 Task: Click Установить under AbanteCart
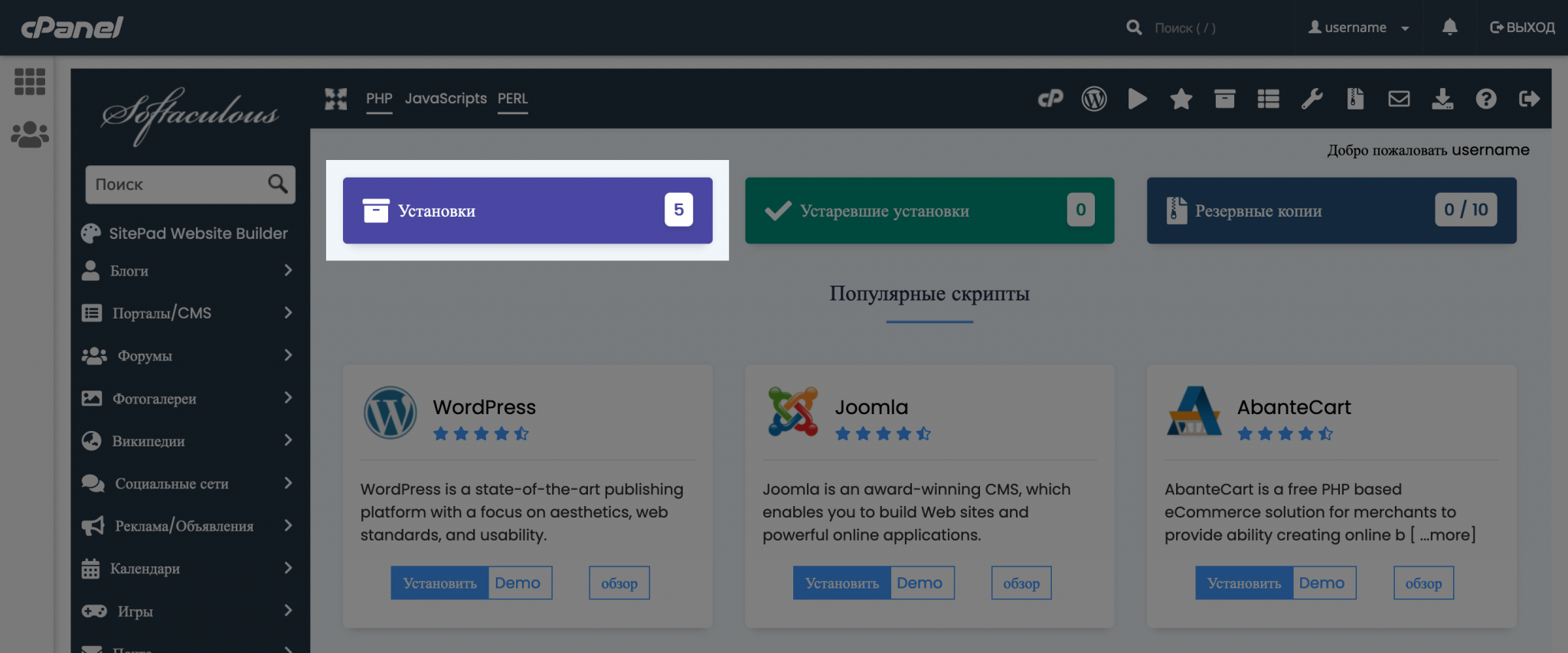1244,583
